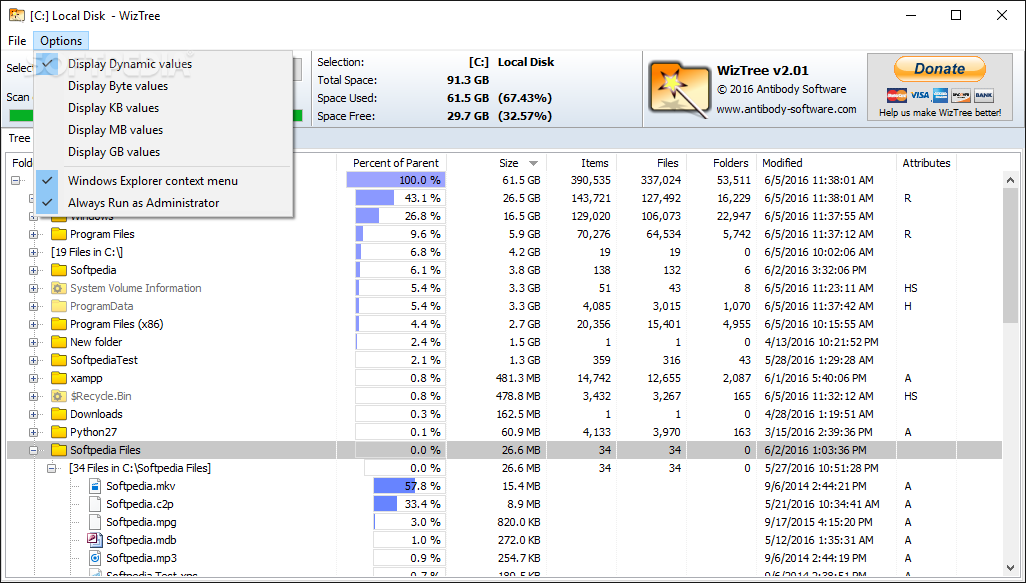
Task: Sort by the Files column header
Action: click(x=651, y=163)
